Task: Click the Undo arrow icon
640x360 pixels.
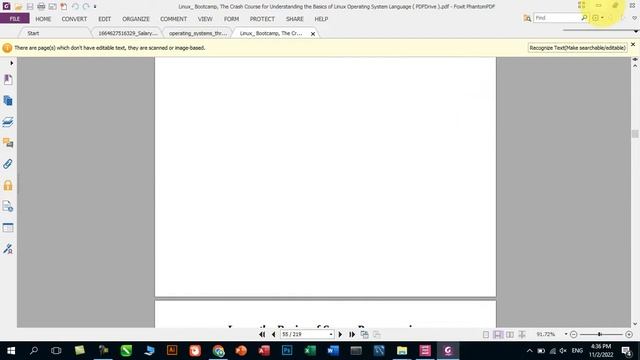Action: point(75,7)
